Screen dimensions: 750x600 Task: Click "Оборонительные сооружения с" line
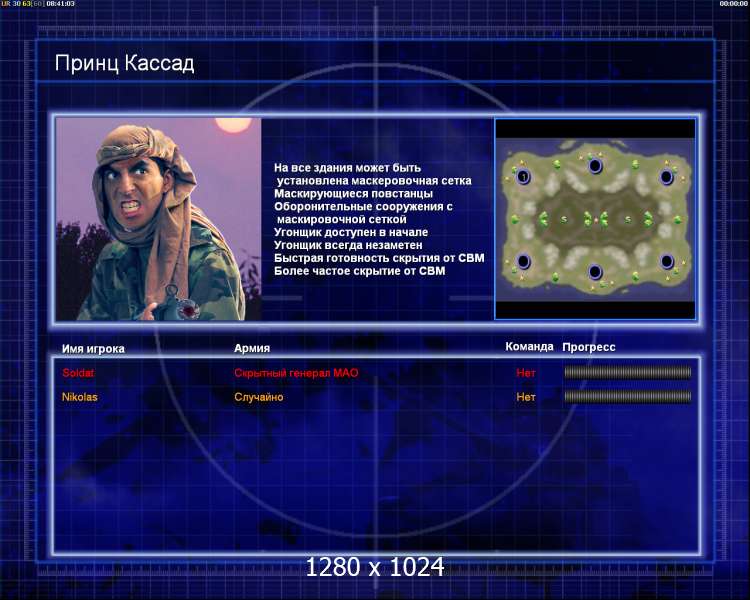[363, 207]
